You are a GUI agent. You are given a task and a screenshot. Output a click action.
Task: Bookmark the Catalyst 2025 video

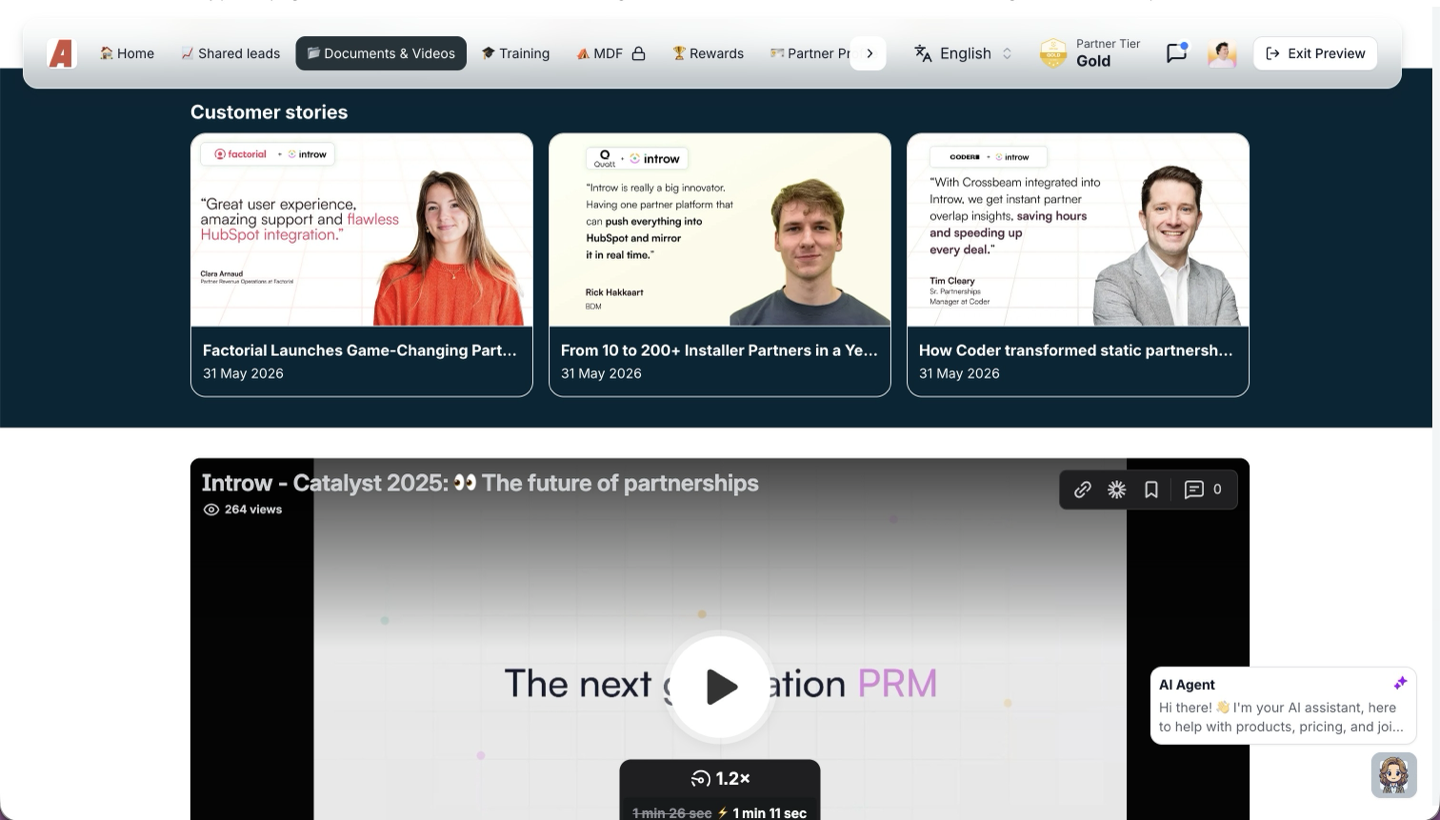1151,489
